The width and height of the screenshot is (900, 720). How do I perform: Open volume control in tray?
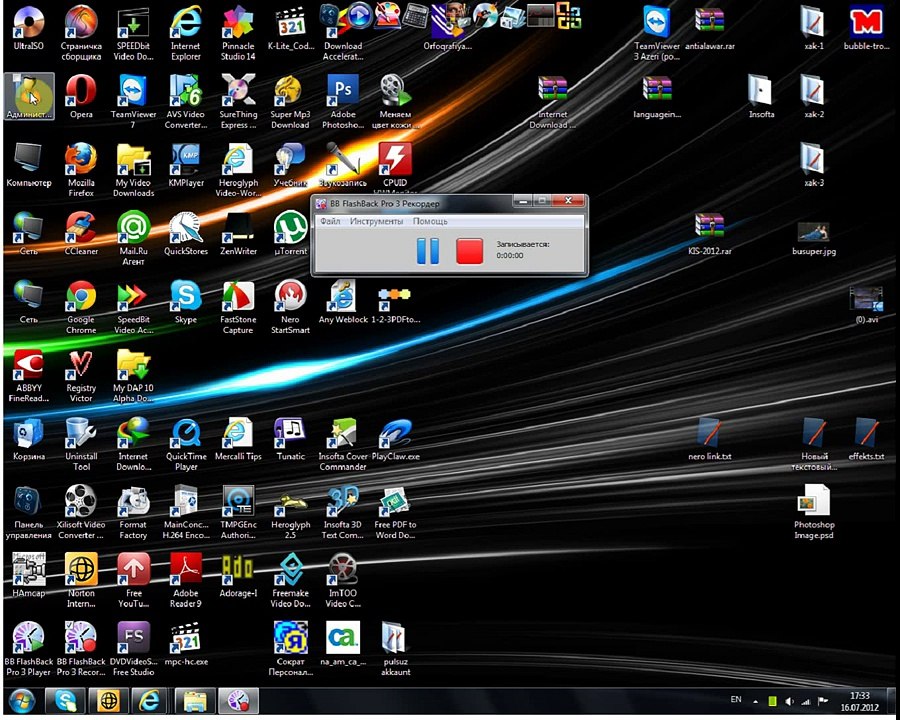tap(789, 701)
